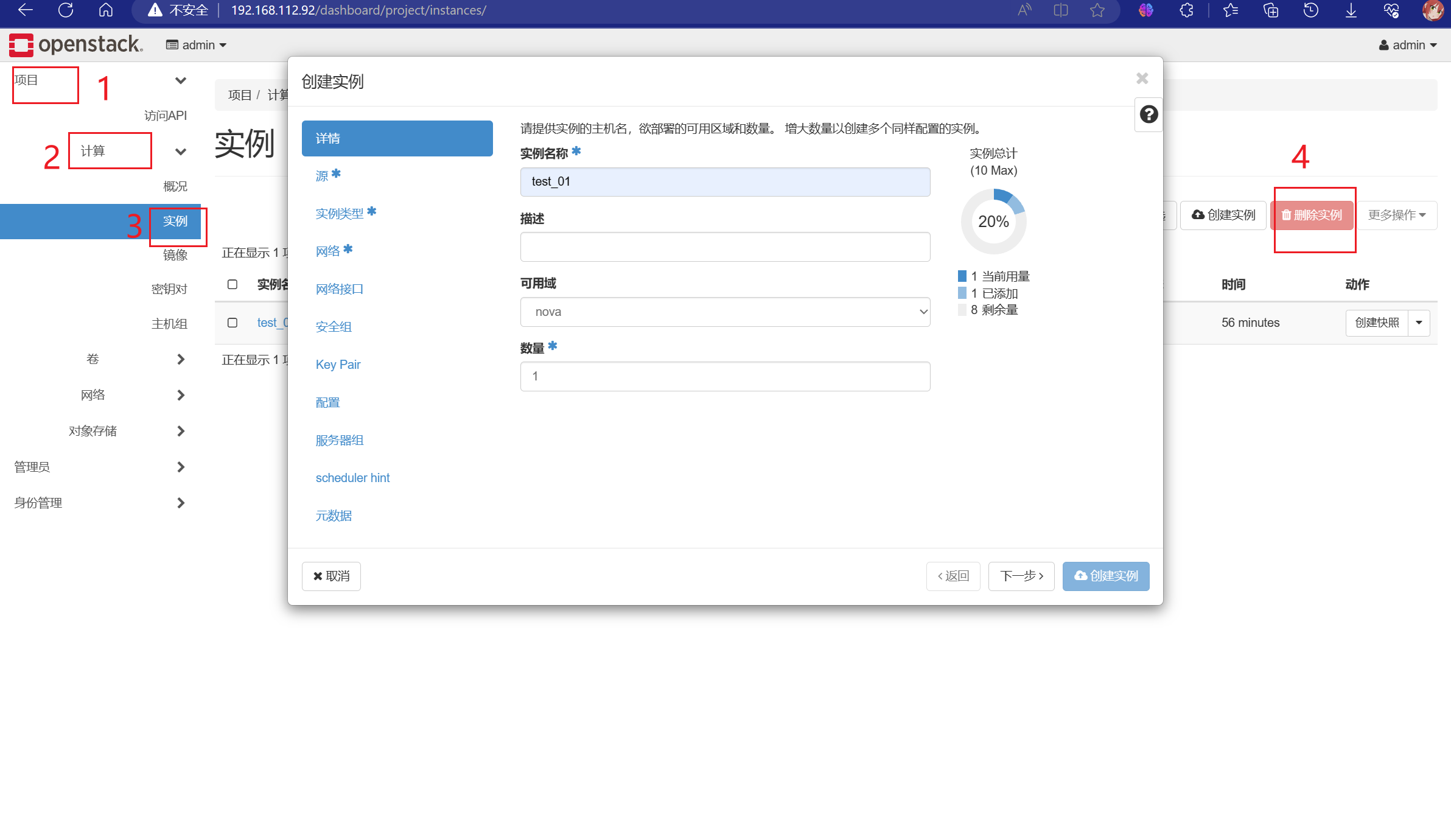Click the browser home icon

[x=106, y=10]
